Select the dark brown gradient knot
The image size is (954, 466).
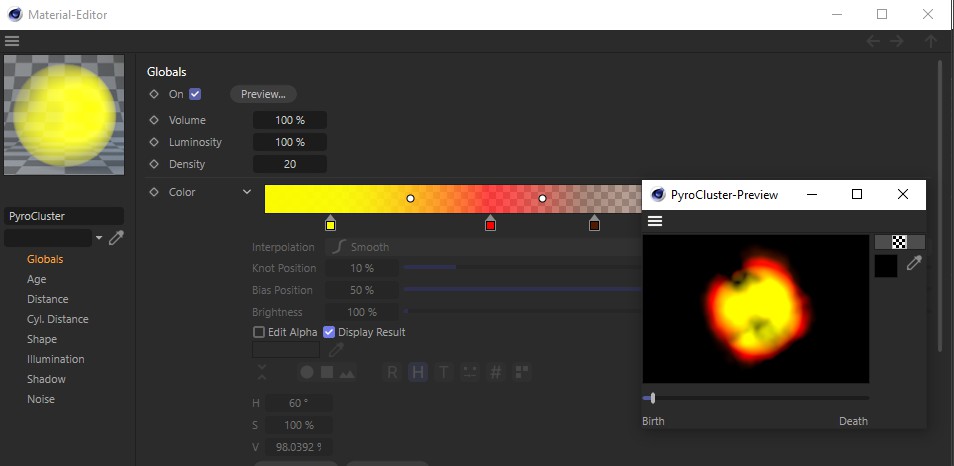[x=594, y=223]
